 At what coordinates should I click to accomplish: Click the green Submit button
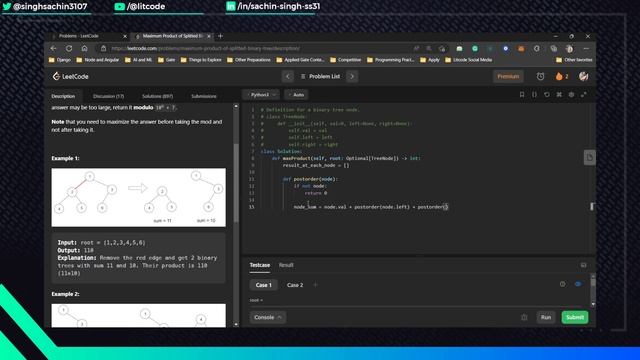point(575,317)
